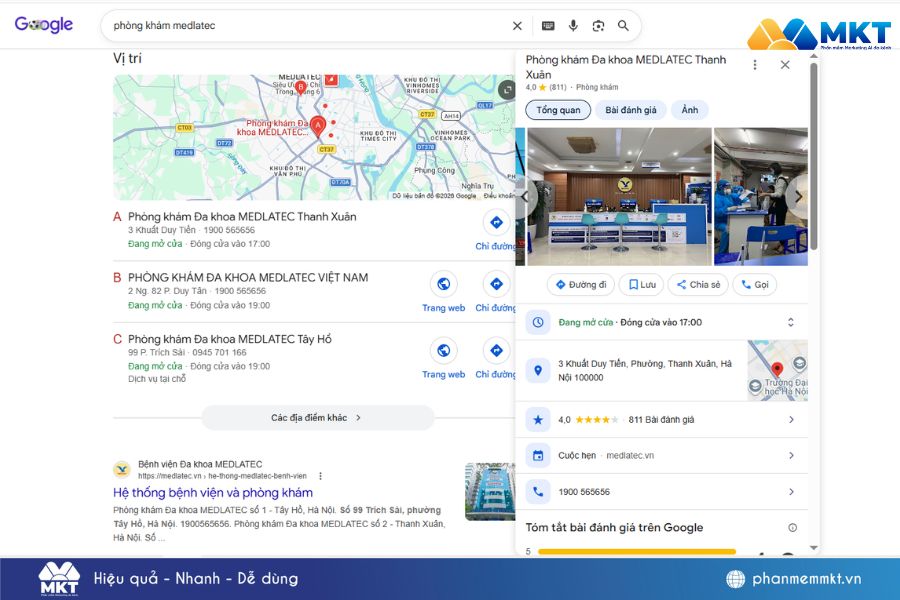Click the magnifier search icon
The width and height of the screenshot is (900, 600).
point(623,26)
